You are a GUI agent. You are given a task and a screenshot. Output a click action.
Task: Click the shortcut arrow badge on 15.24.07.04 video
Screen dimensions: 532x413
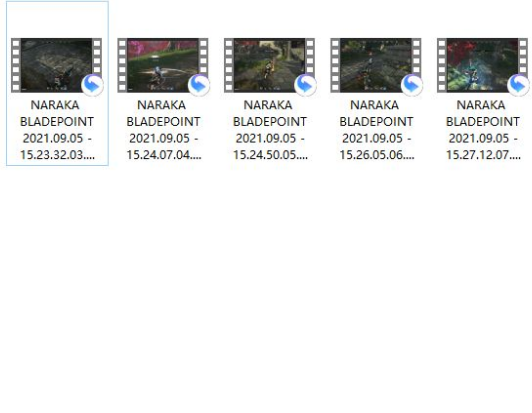click(x=199, y=85)
